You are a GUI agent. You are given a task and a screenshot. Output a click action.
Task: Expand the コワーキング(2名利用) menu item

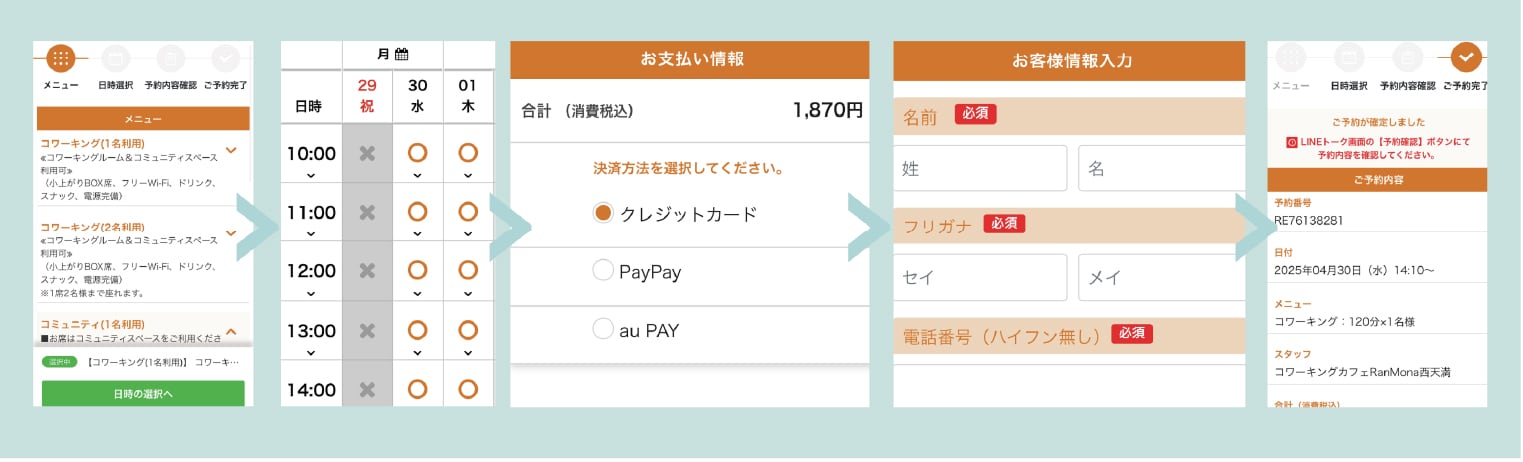coord(231,232)
